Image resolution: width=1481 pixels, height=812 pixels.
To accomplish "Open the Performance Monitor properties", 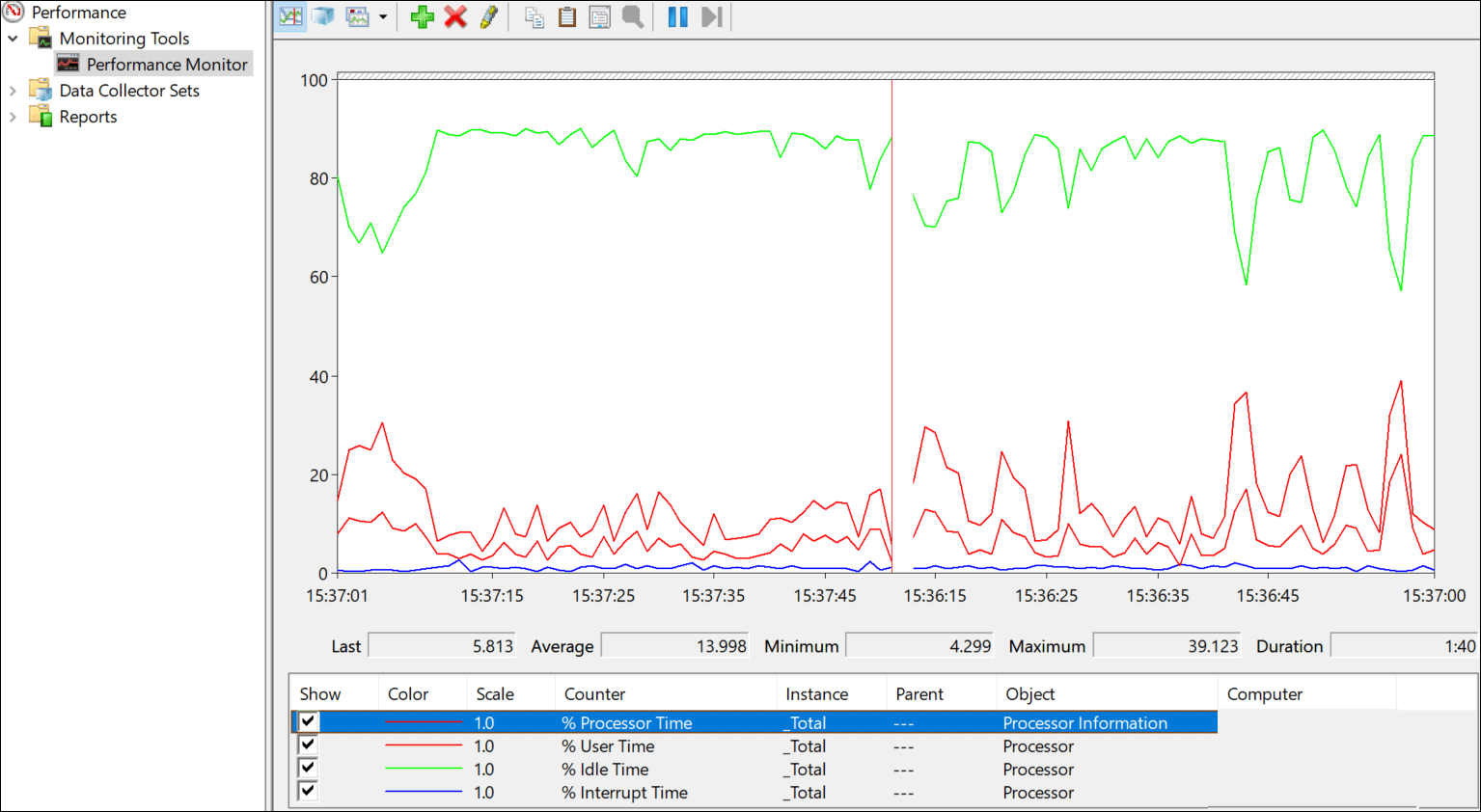I will coord(599,16).
